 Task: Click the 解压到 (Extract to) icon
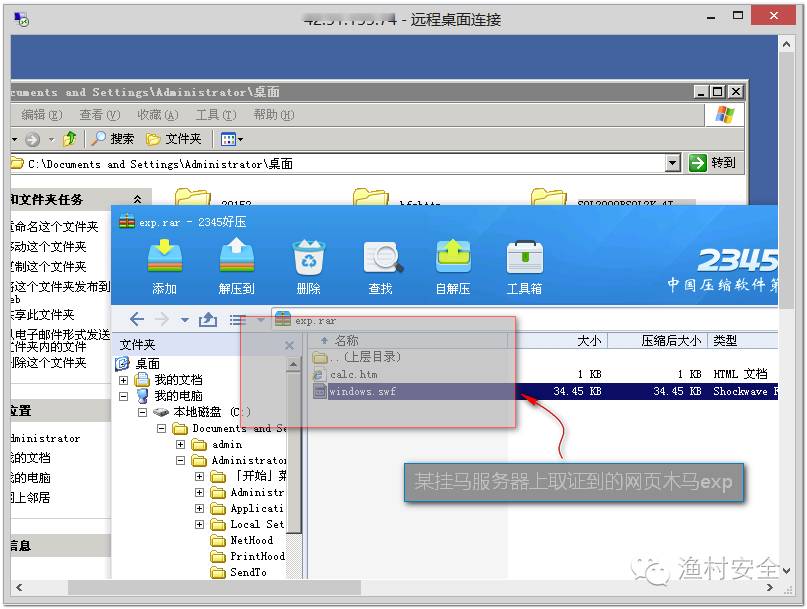click(236, 255)
